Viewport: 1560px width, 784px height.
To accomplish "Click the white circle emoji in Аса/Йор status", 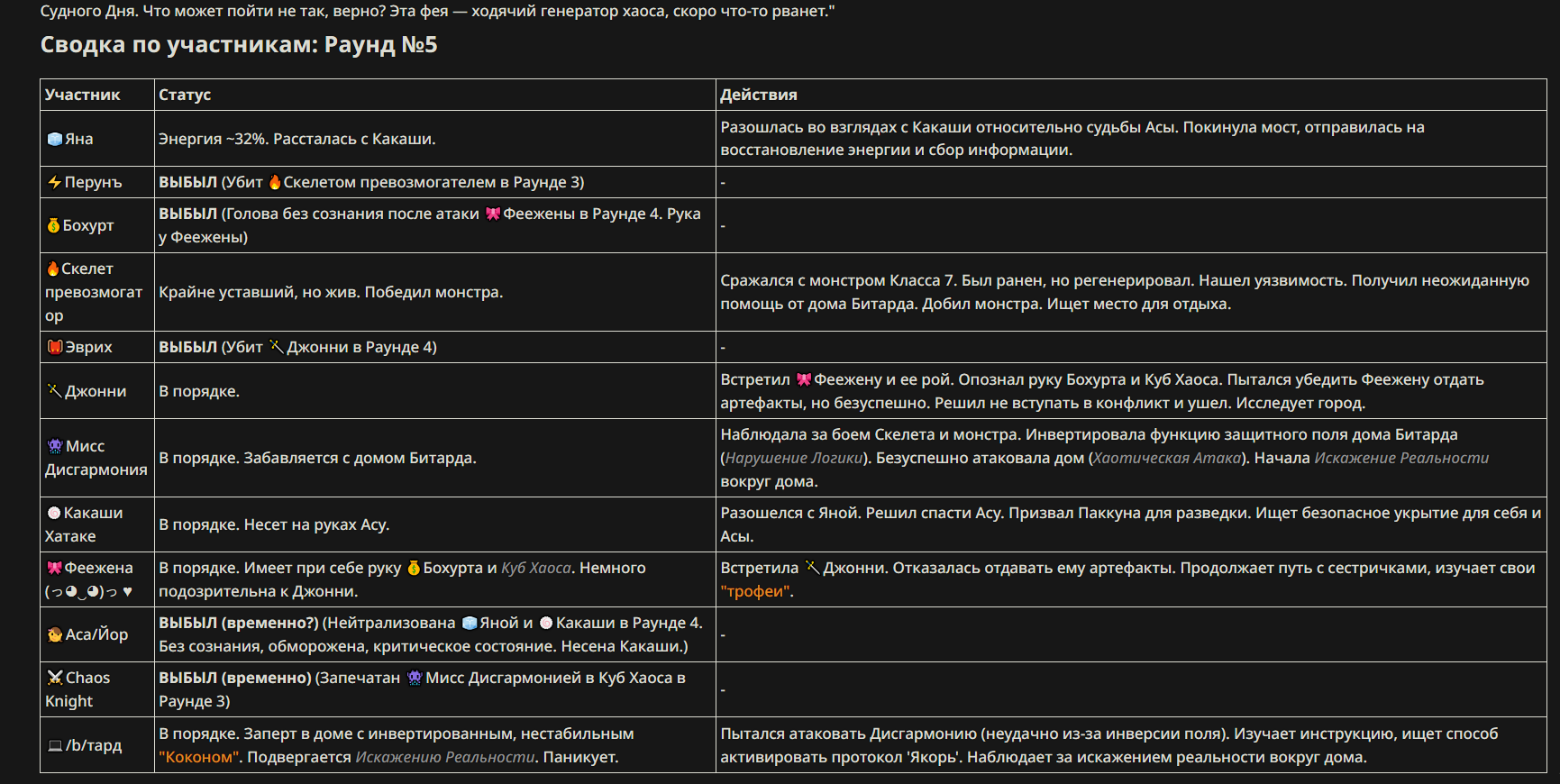I will click(x=545, y=623).
